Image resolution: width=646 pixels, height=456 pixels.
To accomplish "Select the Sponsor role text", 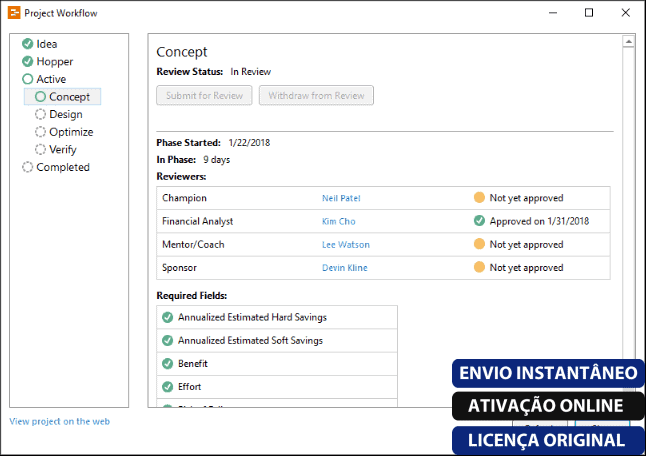I will click(x=179, y=268).
